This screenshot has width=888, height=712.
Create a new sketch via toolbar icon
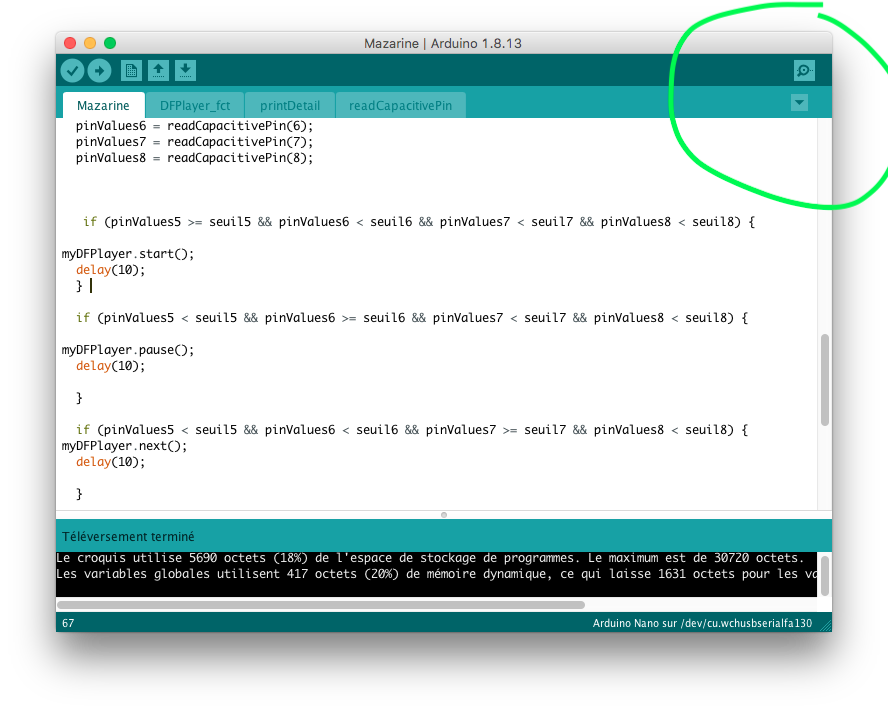point(131,70)
